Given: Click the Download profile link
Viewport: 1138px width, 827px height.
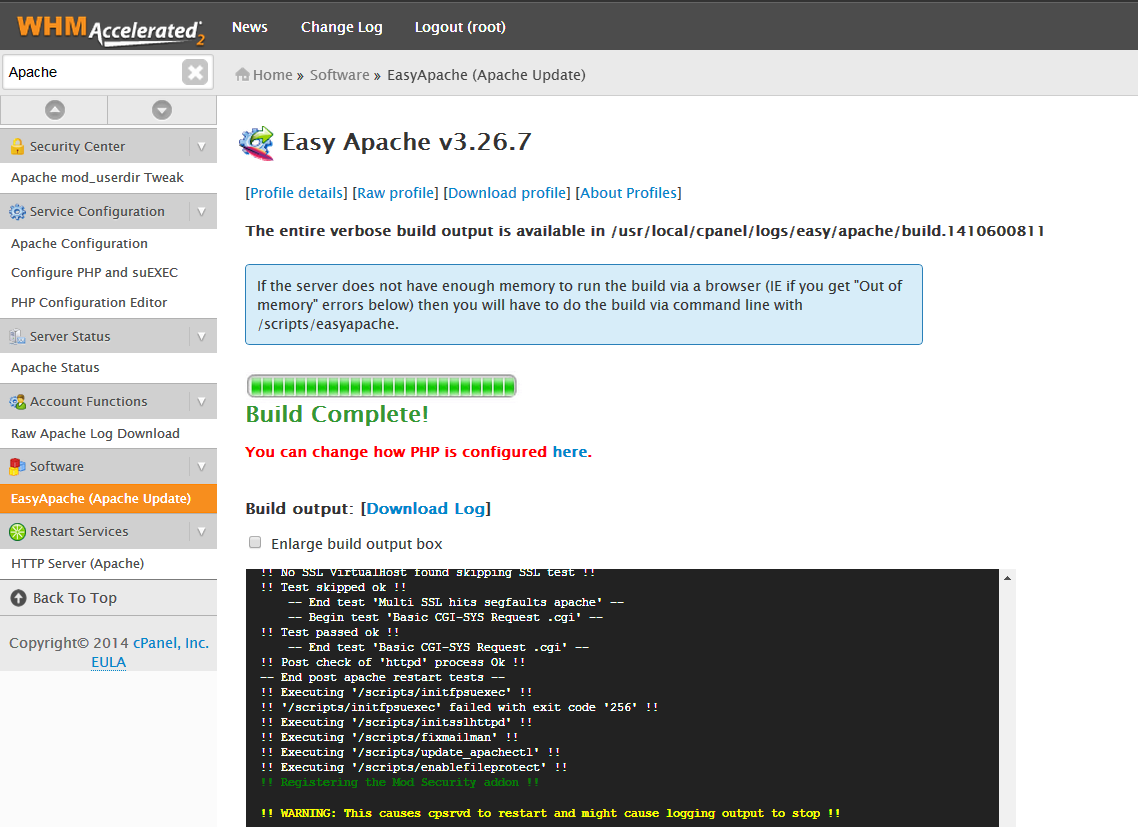Looking at the screenshot, I should [507, 193].
